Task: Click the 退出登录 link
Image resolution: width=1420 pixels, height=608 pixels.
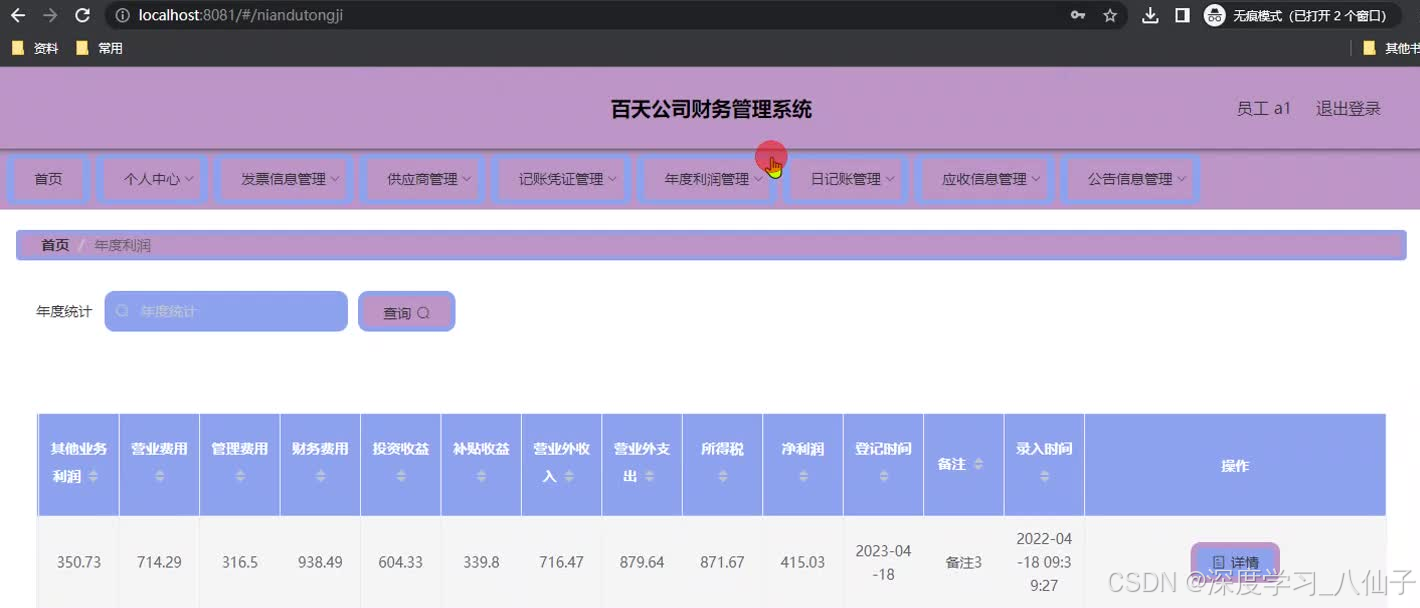Action: tap(1348, 108)
